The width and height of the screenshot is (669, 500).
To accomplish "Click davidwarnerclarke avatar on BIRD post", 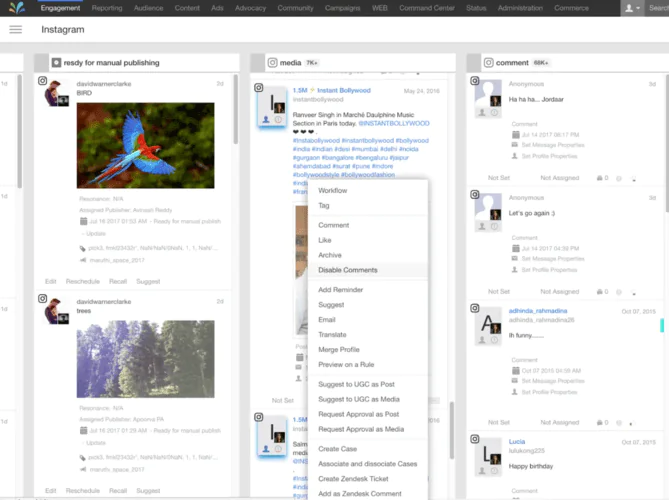I will (57, 93).
